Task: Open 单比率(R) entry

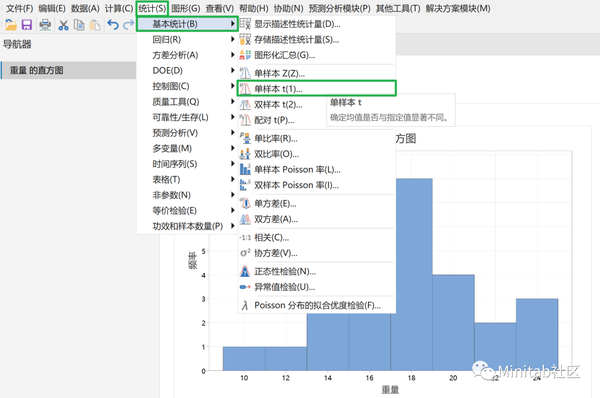Action: coord(317,138)
